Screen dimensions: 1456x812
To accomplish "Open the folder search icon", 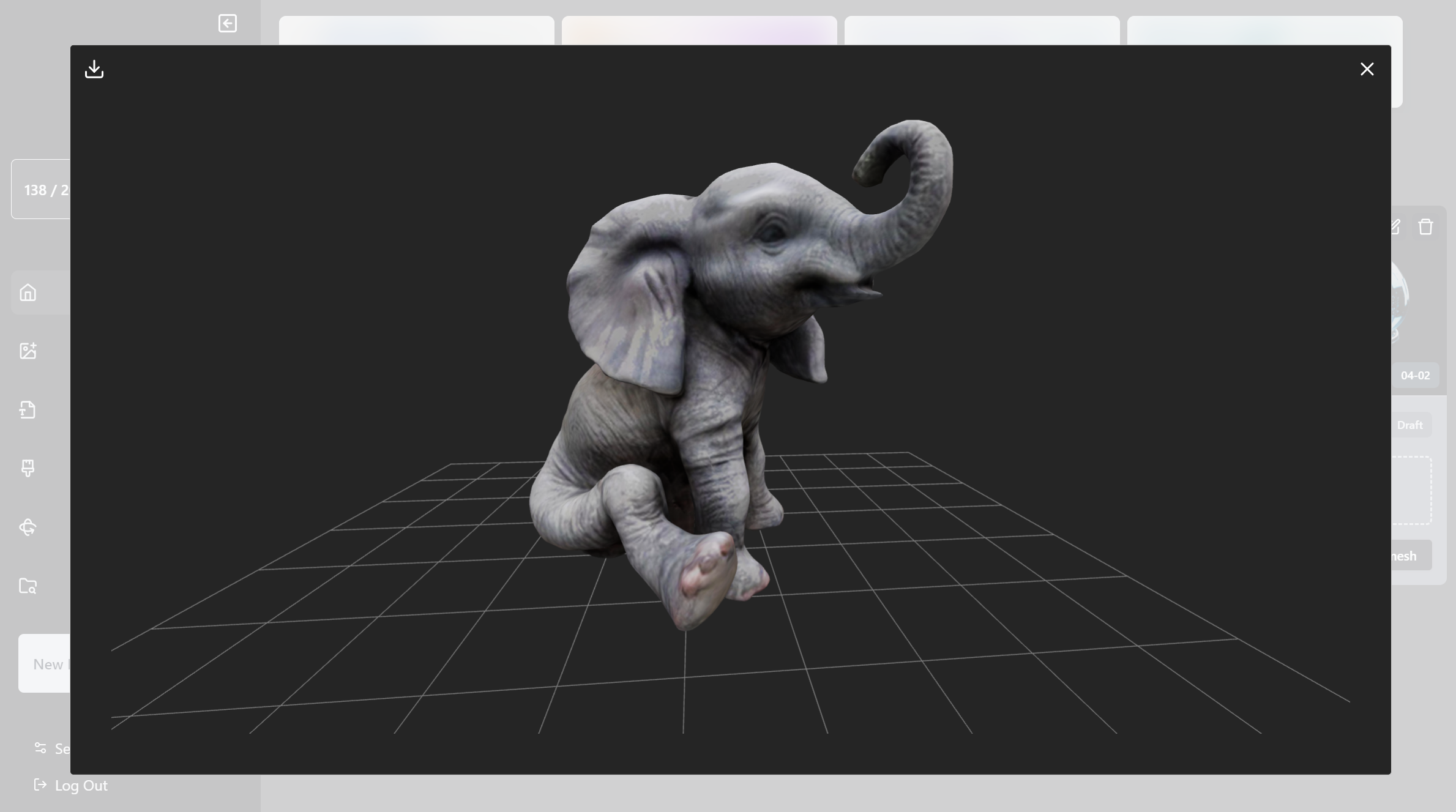I will (28, 586).
